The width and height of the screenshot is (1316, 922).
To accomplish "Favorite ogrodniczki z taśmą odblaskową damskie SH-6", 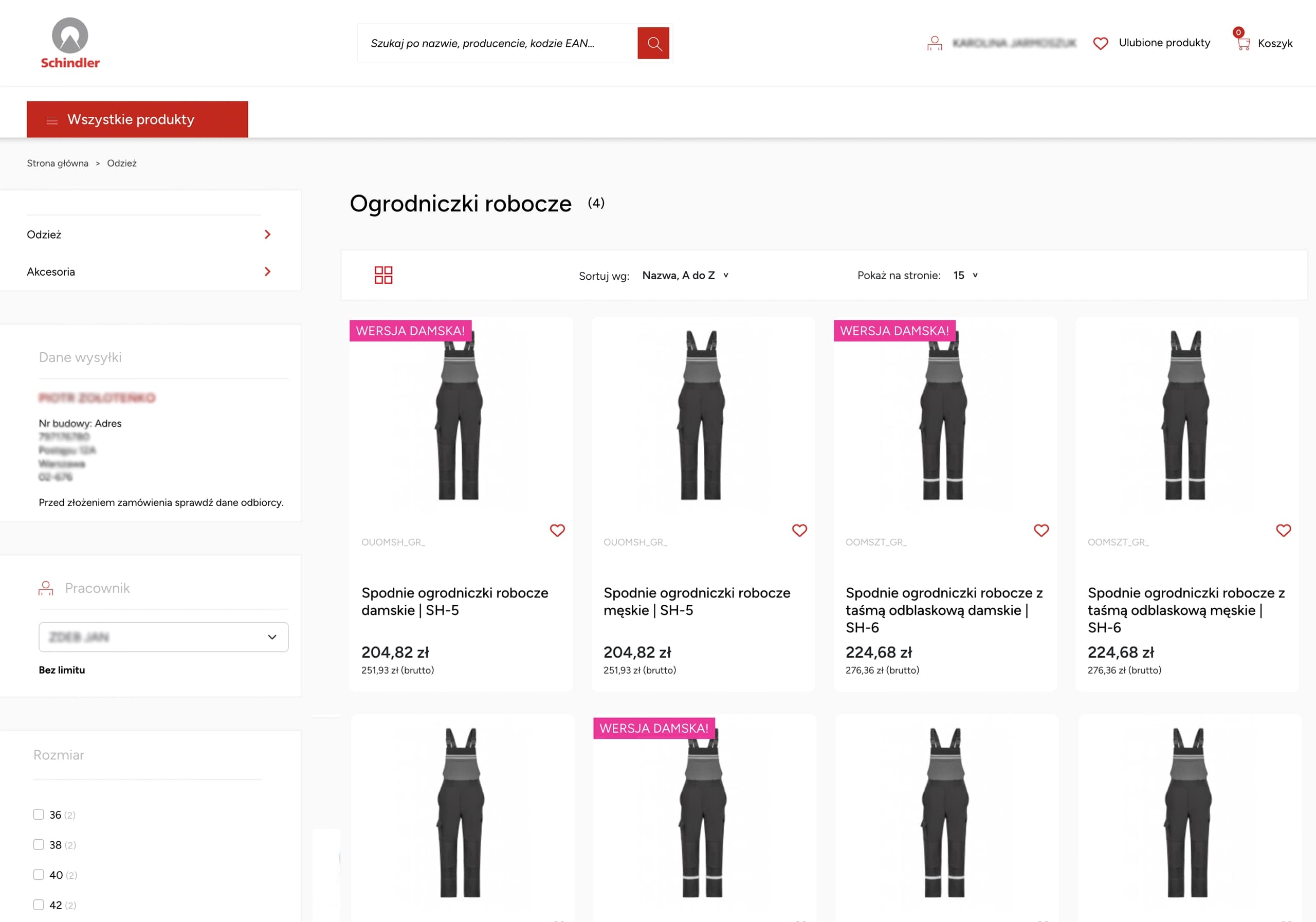I will (1041, 530).
